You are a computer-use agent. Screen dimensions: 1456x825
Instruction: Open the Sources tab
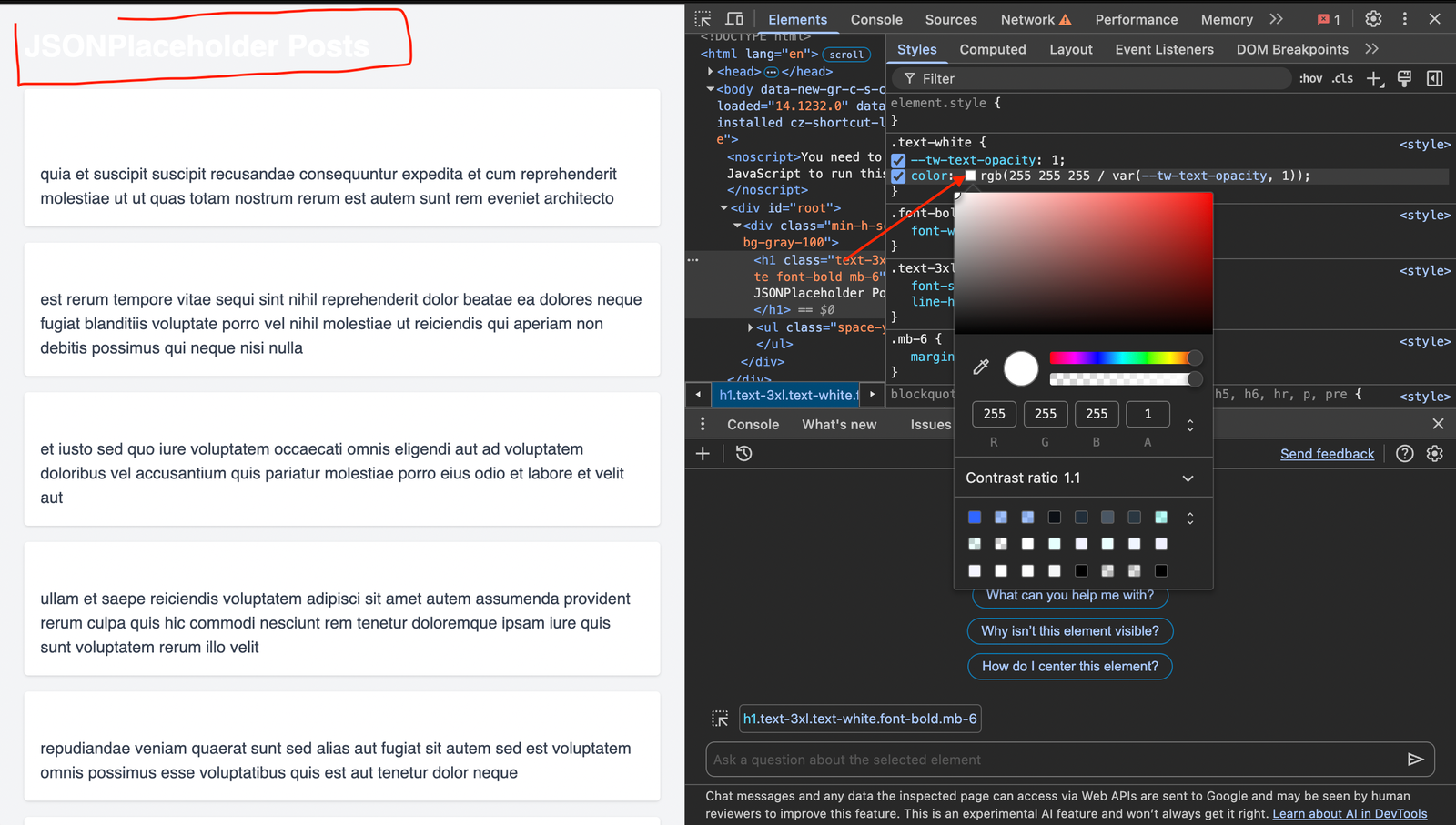(x=951, y=19)
